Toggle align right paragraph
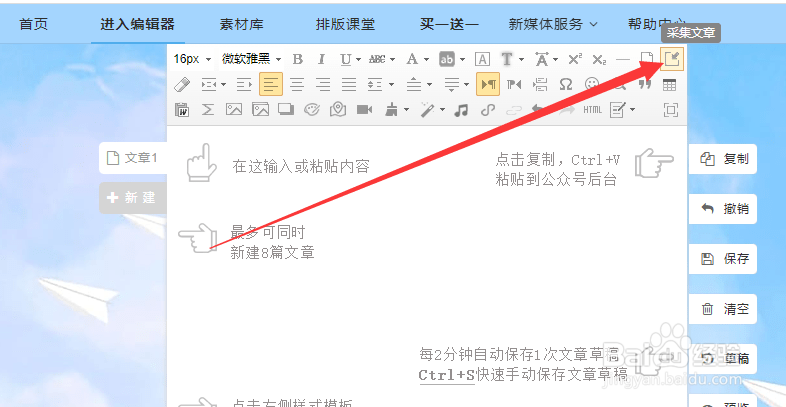 [x=323, y=84]
